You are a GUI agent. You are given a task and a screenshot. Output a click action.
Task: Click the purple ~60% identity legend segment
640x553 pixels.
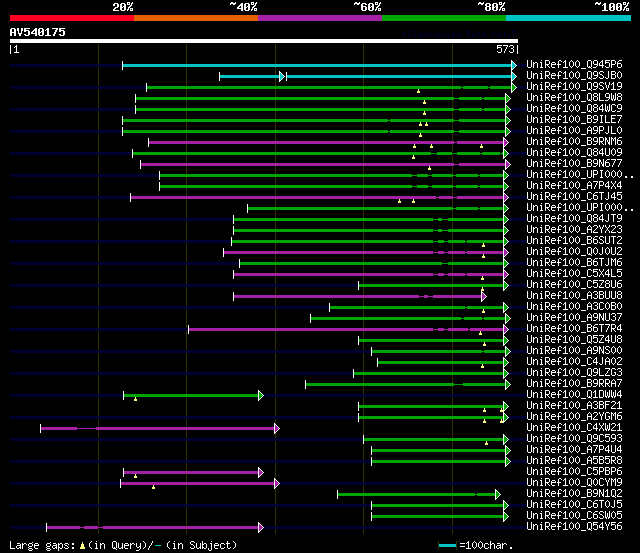(x=320, y=18)
